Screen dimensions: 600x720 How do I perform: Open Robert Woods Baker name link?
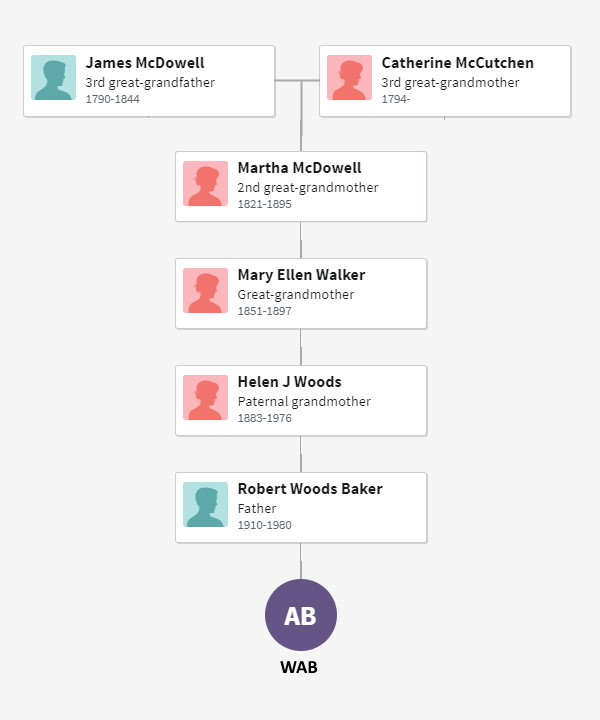(310, 489)
